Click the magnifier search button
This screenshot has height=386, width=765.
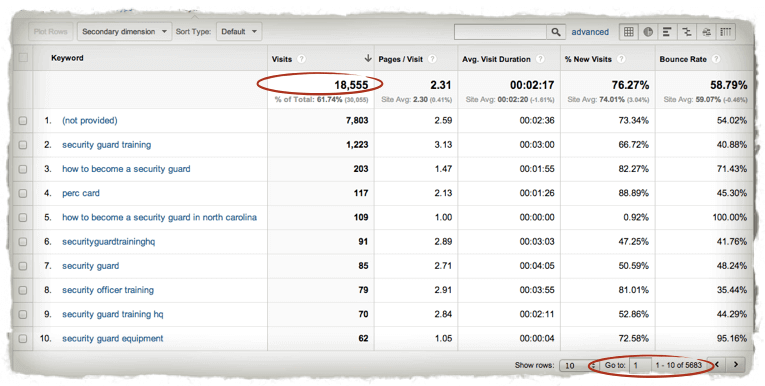click(x=556, y=32)
